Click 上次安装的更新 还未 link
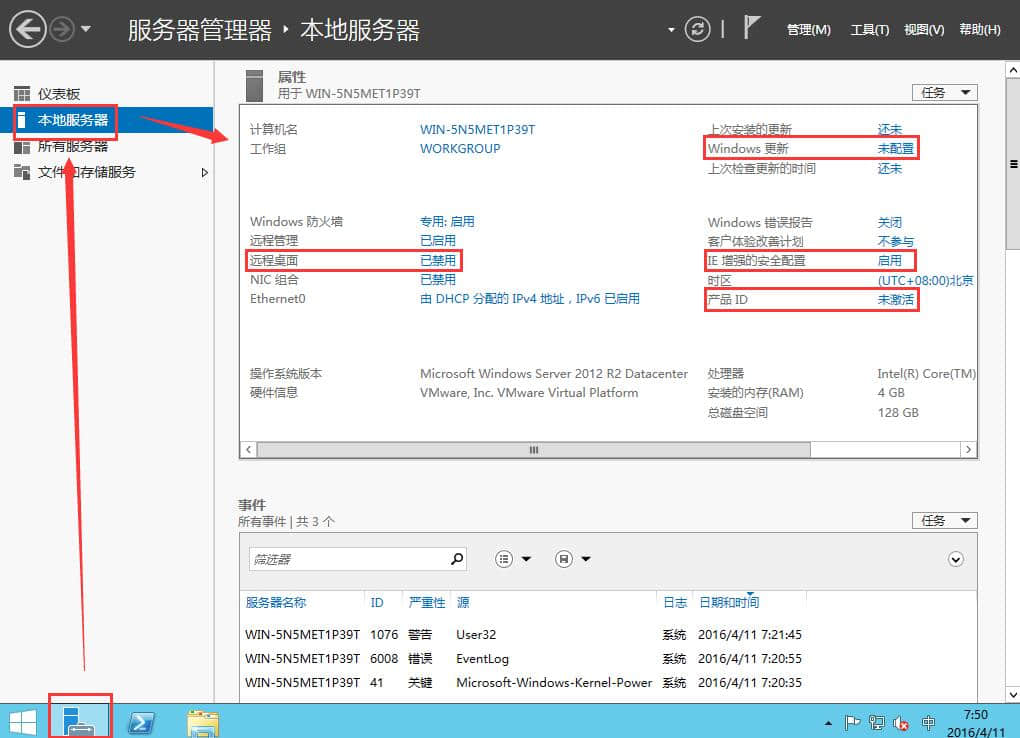1020x738 pixels. point(889,130)
